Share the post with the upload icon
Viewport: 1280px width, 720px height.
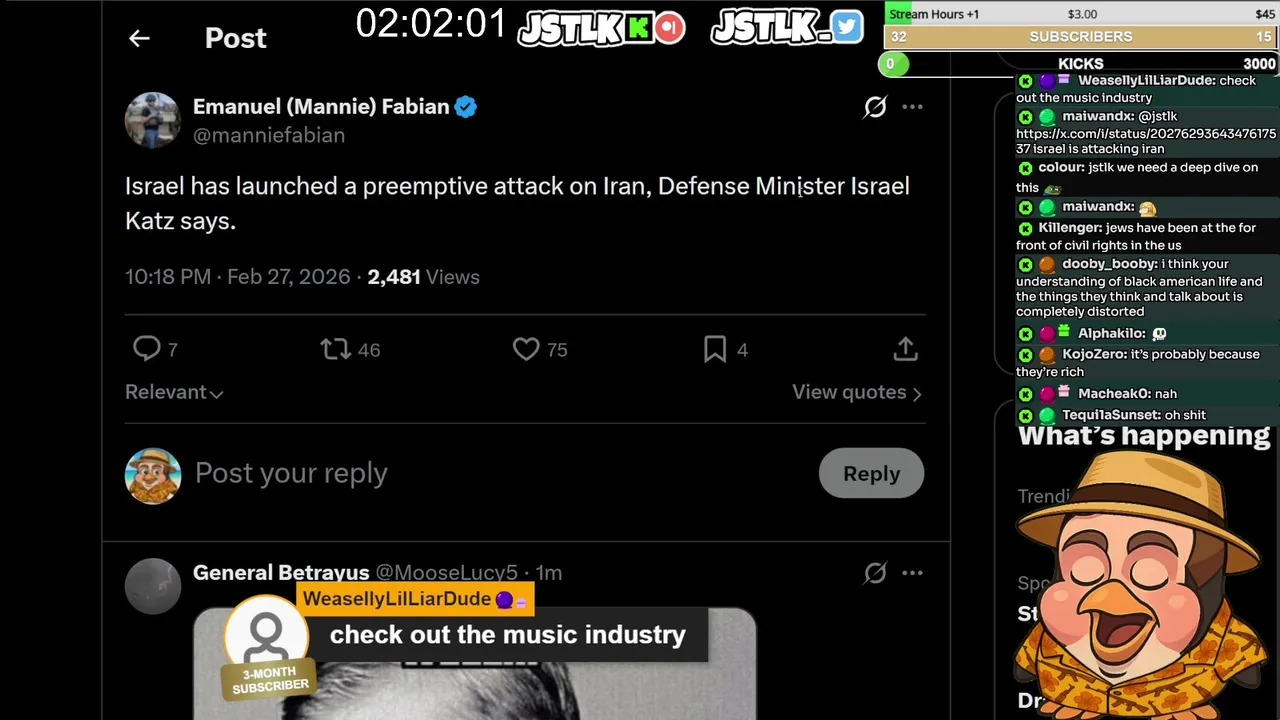click(x=905, y=349)
